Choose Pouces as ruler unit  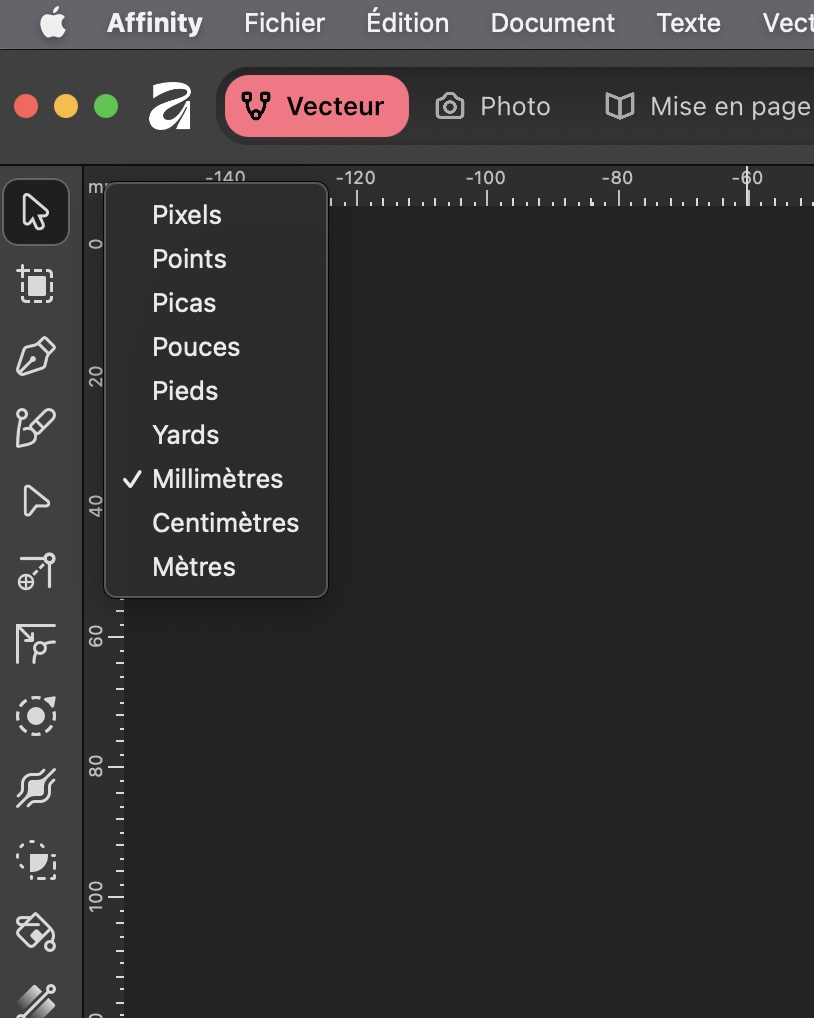(x=216, y=347)
